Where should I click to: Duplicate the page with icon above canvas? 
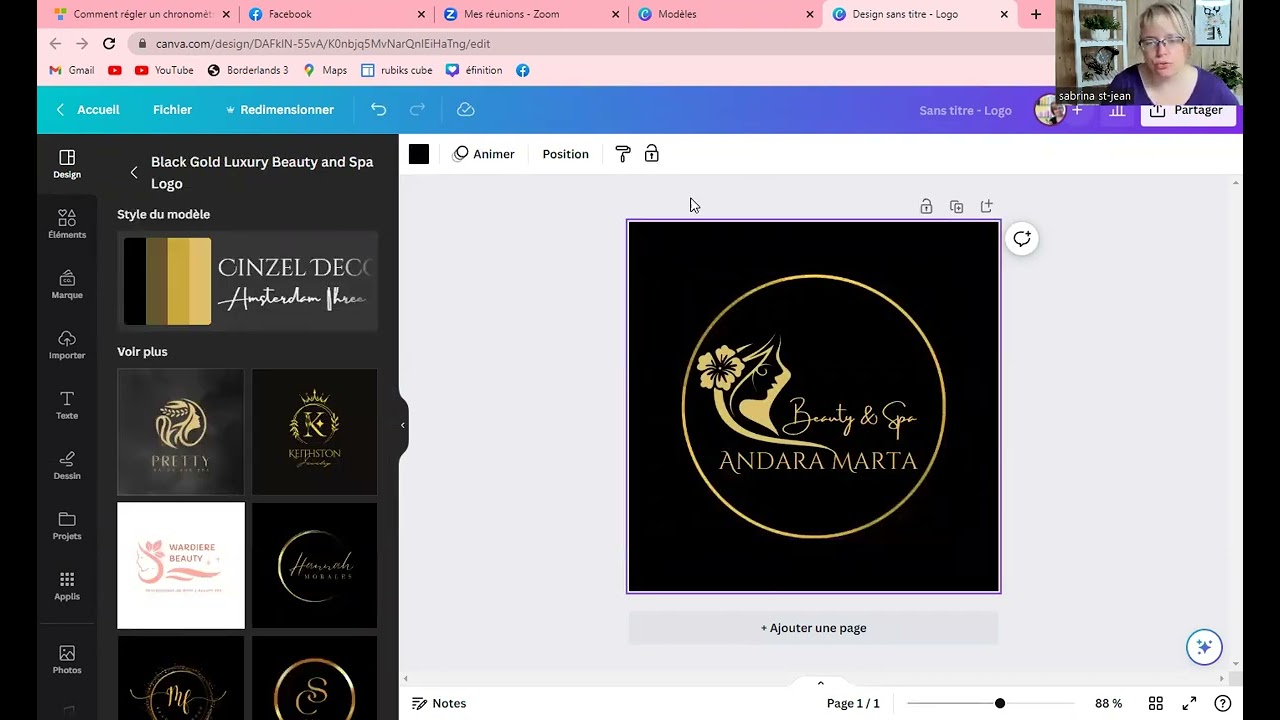[956, 206]
